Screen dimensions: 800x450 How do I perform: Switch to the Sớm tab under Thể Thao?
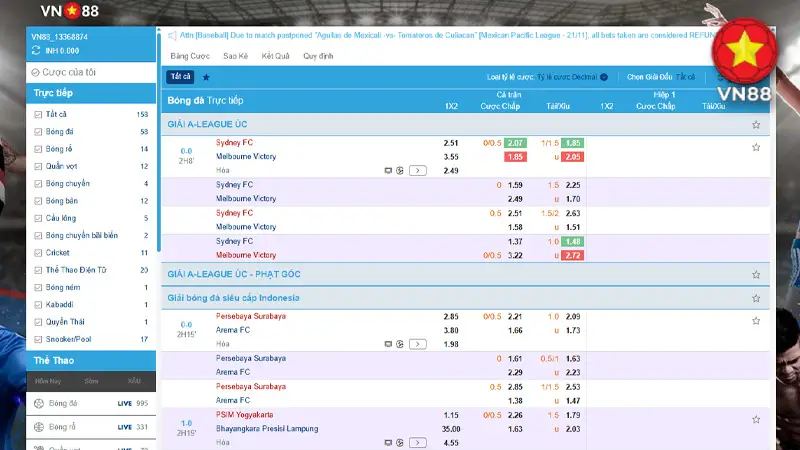coord(91,382)
